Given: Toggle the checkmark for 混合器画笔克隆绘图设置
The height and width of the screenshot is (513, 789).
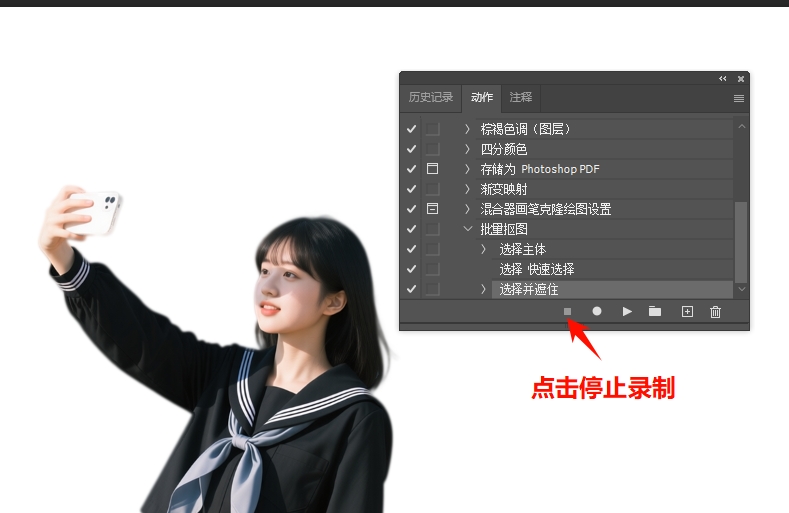Looking at the screenshot, I should [x=412, y=209].
